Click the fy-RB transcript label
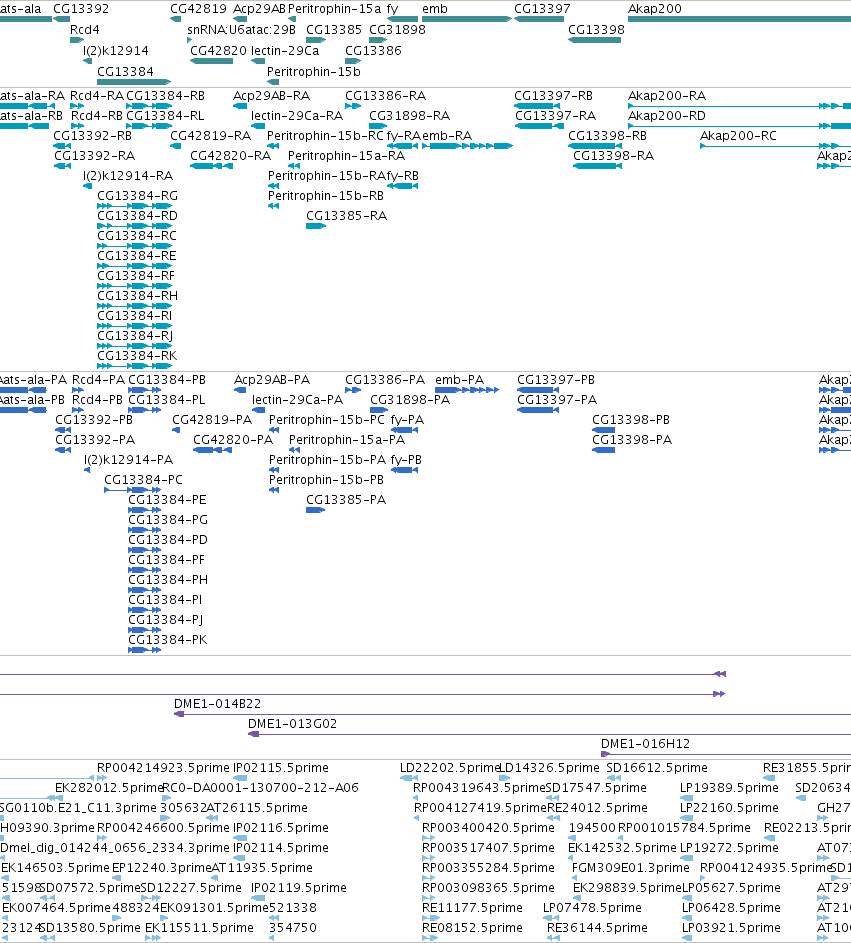The height and width of the screenshot is (943, 851). [403, 176]
